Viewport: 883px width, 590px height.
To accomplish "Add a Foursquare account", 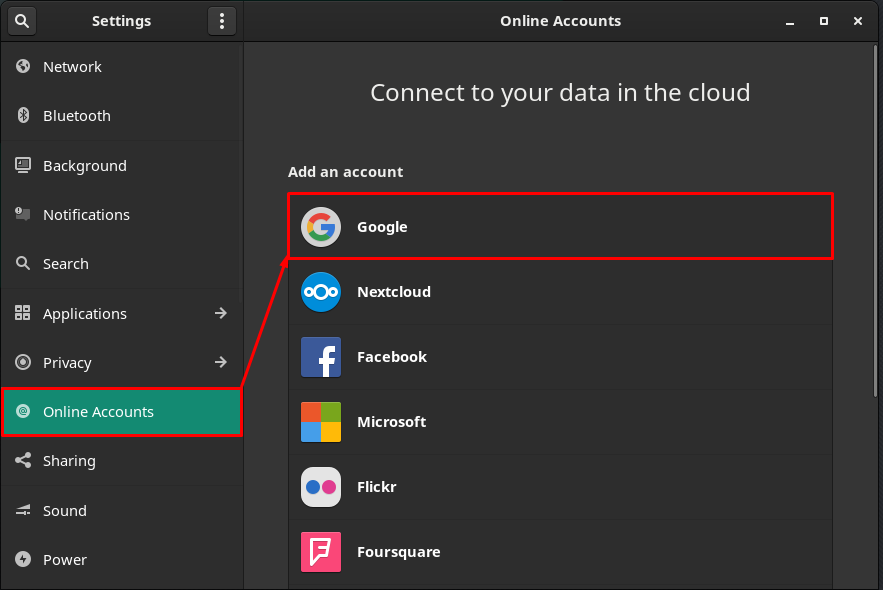I will tap(560, 552).
